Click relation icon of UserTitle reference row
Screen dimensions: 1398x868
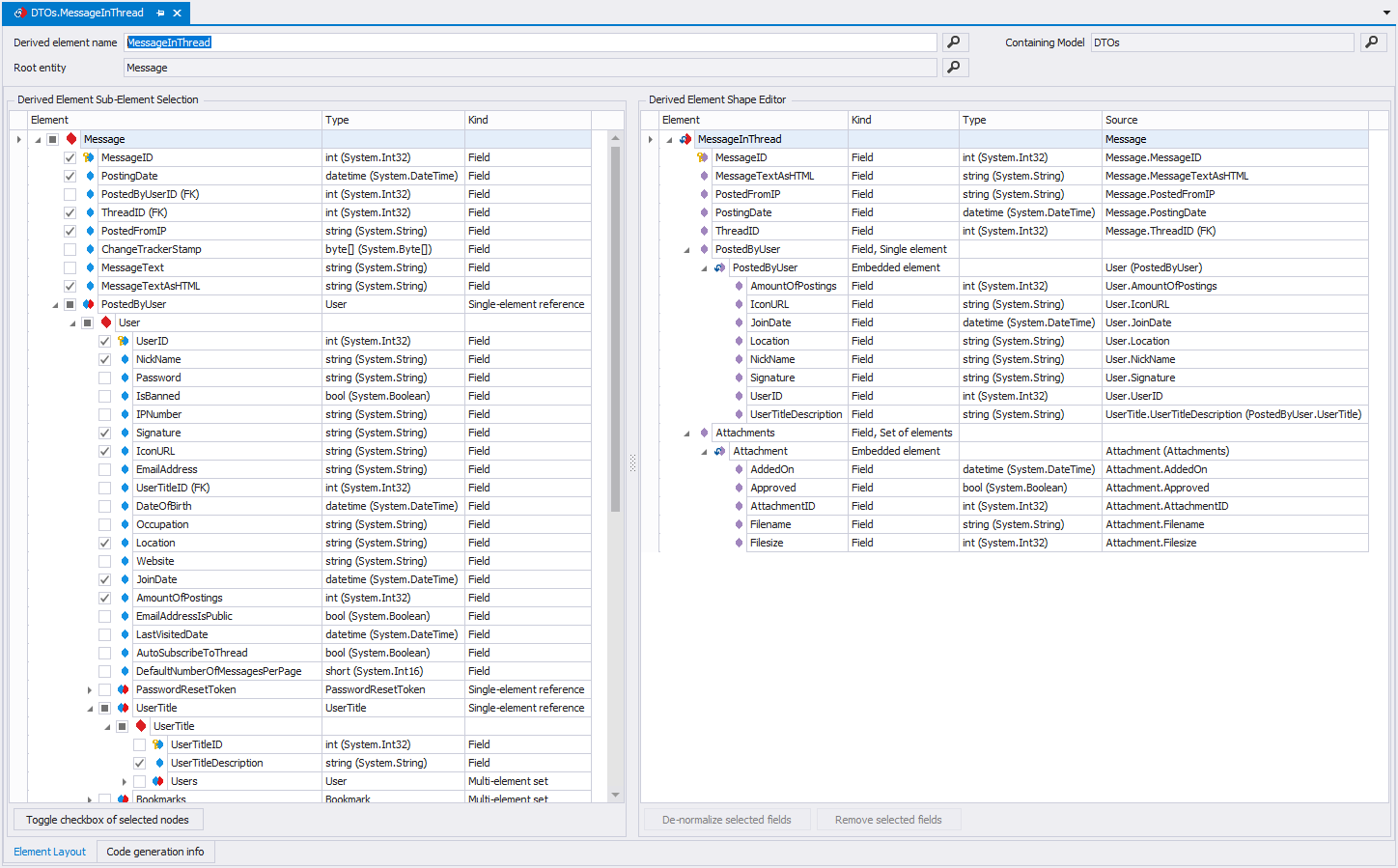(124, 708)
